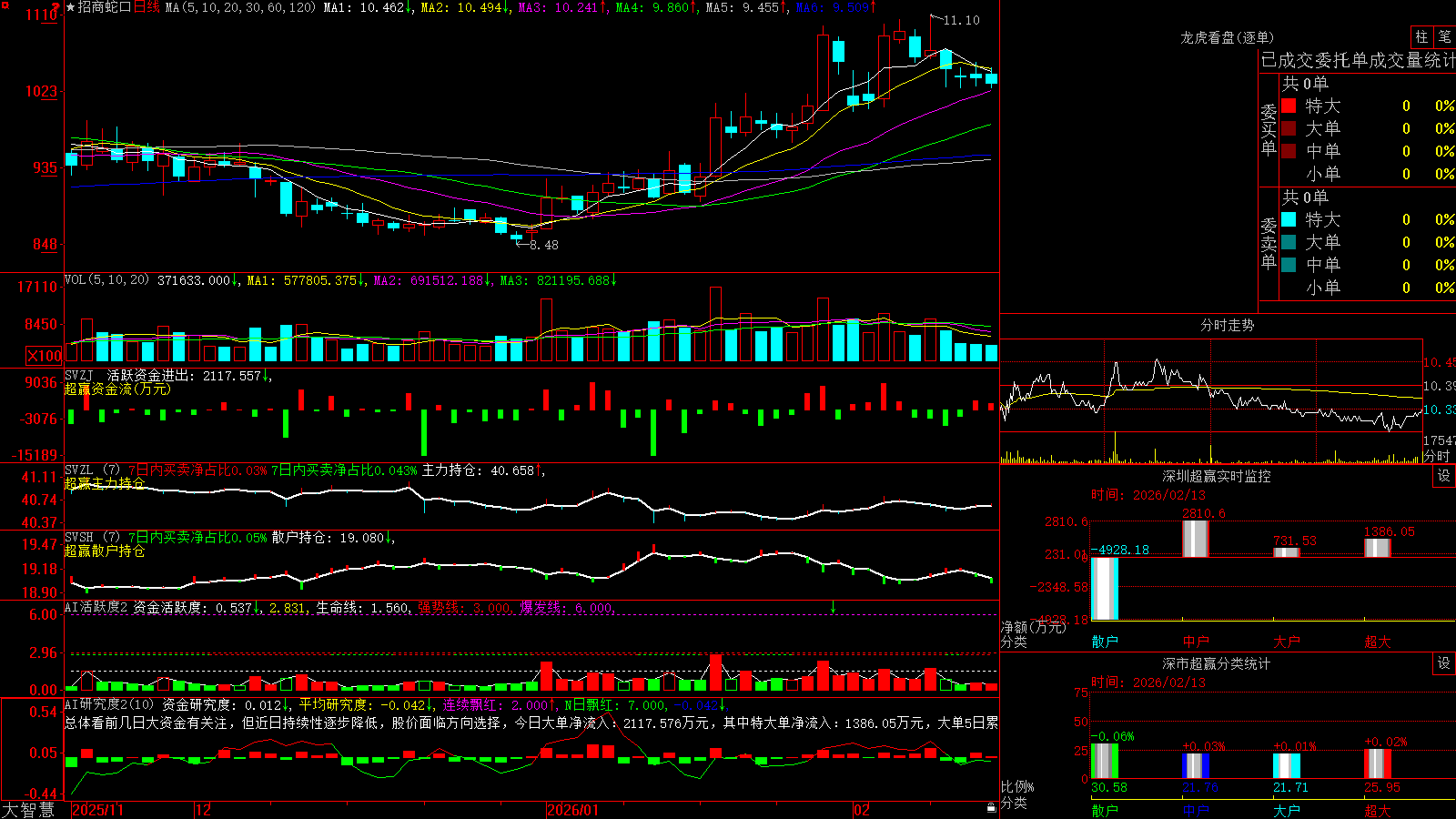Click the SVSH indicator name
This screenshot has height=819, width=1456.
pyautogui.click(x=79, y=538)
